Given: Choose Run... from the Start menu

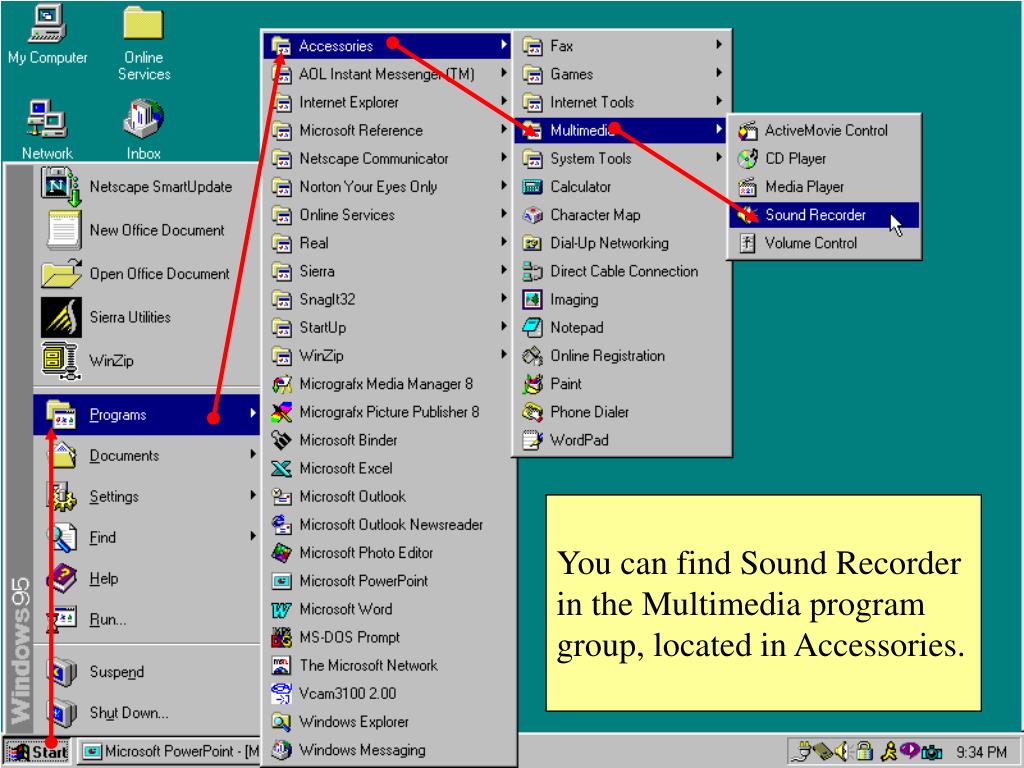Looking at the screenshot, I should [146, 619].
